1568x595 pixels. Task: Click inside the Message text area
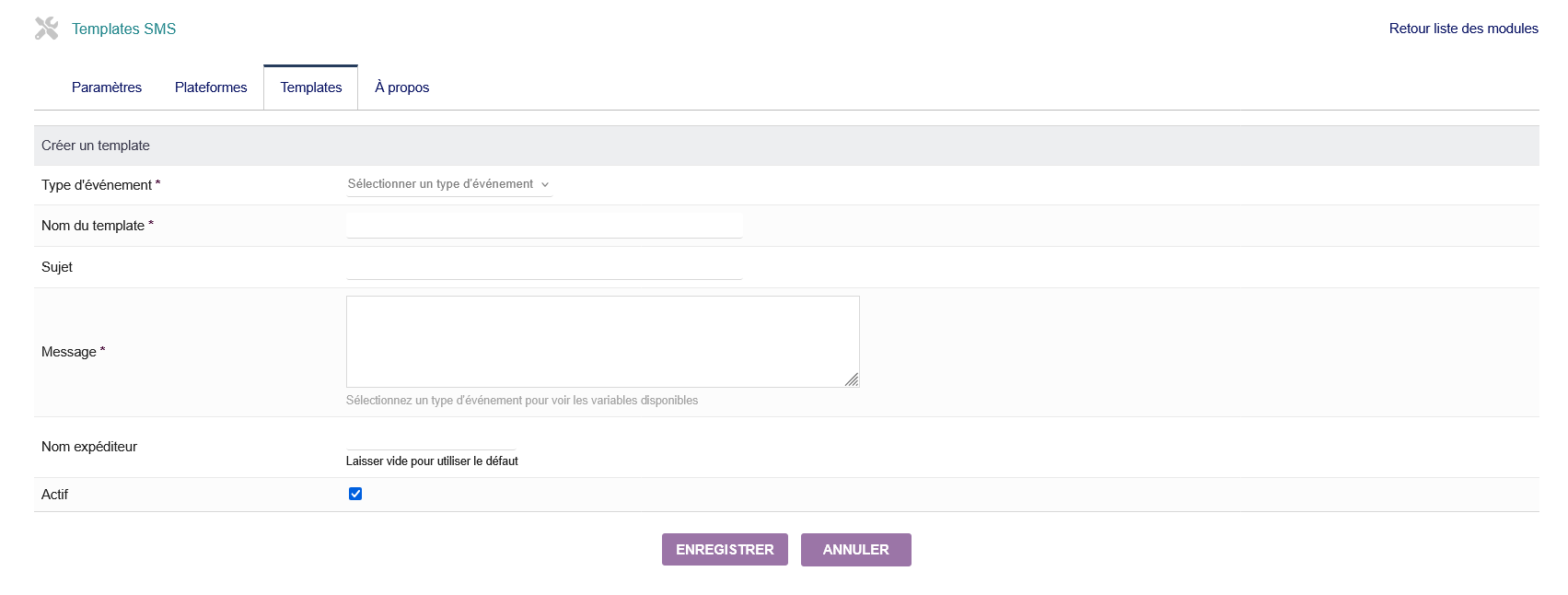[x=602, y=341]
